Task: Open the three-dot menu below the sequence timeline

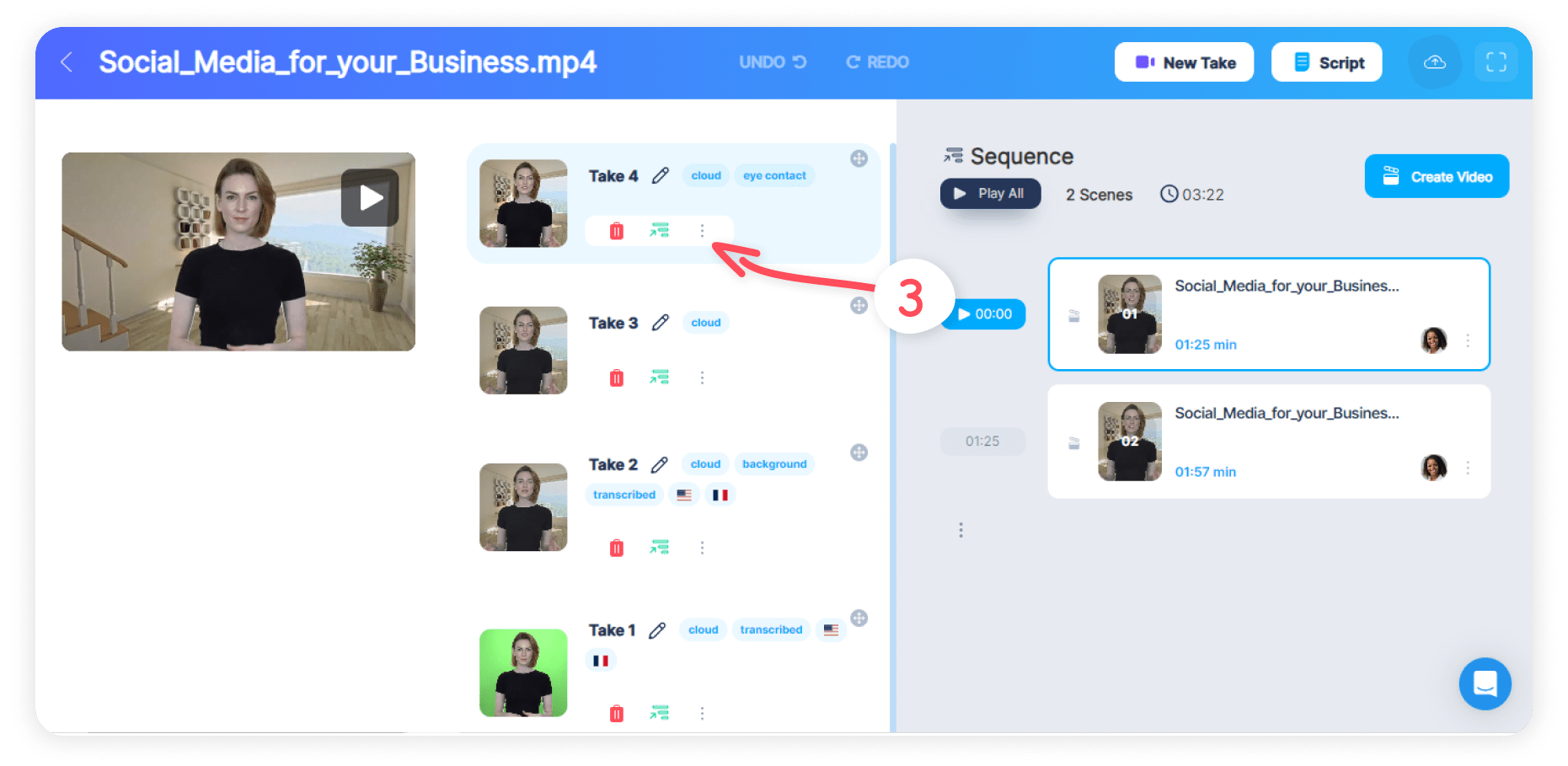Action: pos(961,530)
